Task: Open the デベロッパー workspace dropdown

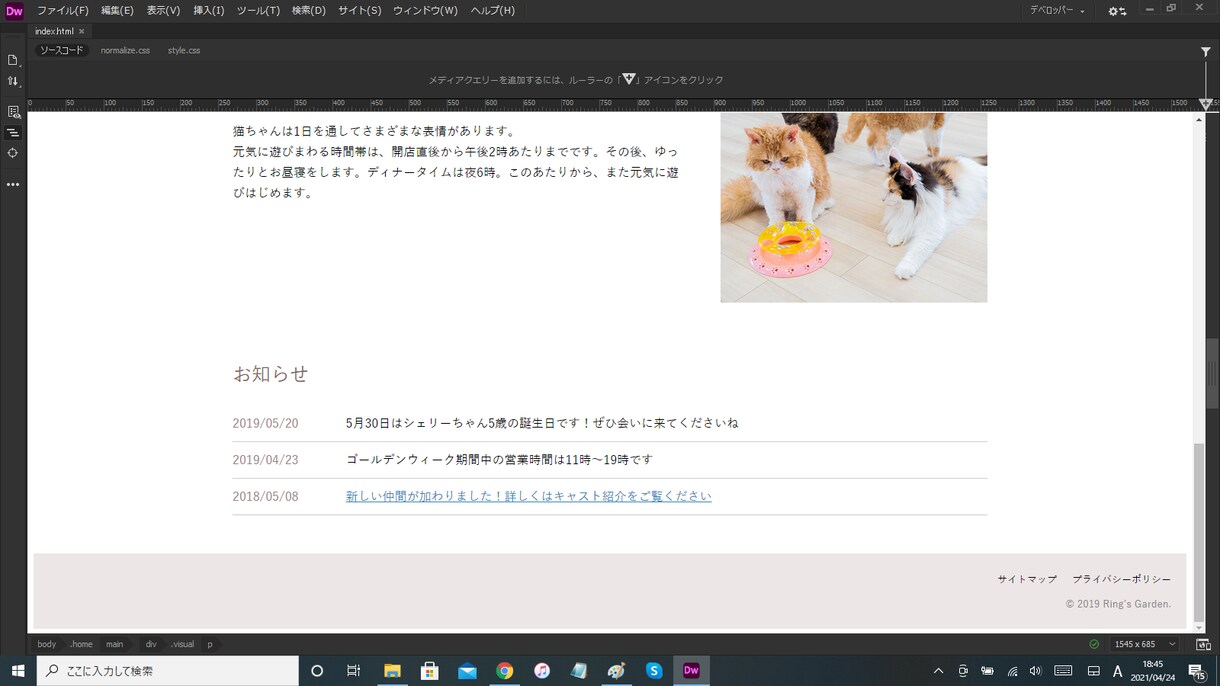Action: [1058, 10]
